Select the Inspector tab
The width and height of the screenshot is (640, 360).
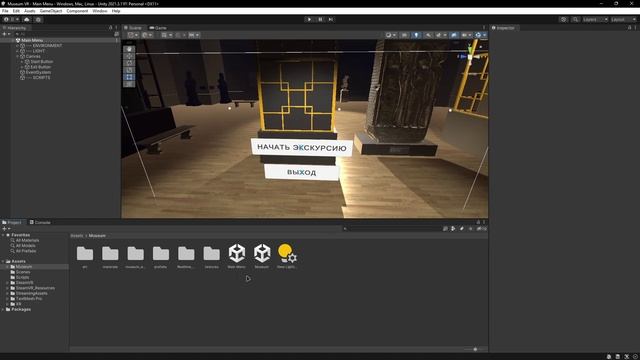point(503,28)
